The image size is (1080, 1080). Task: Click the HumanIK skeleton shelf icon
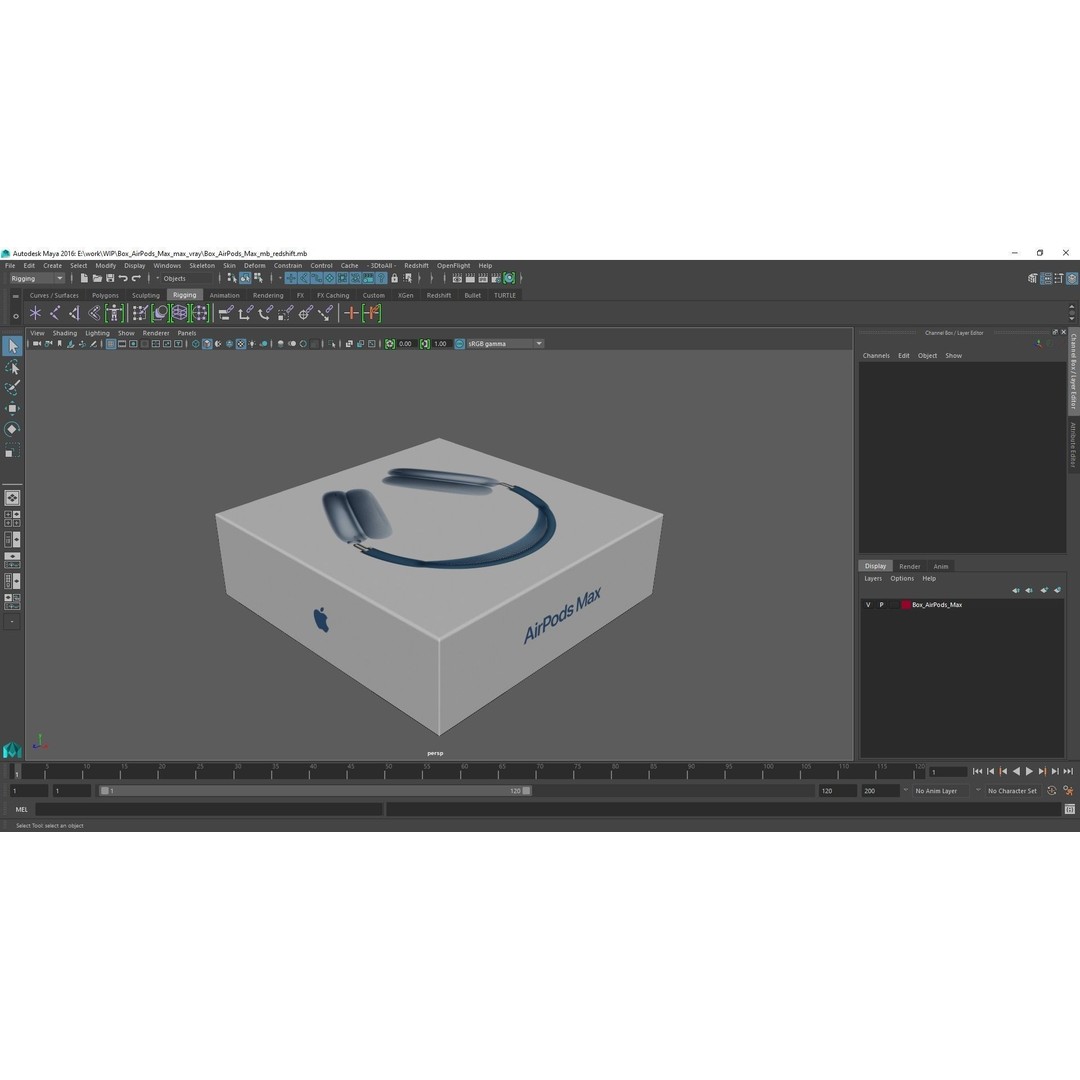114,313
